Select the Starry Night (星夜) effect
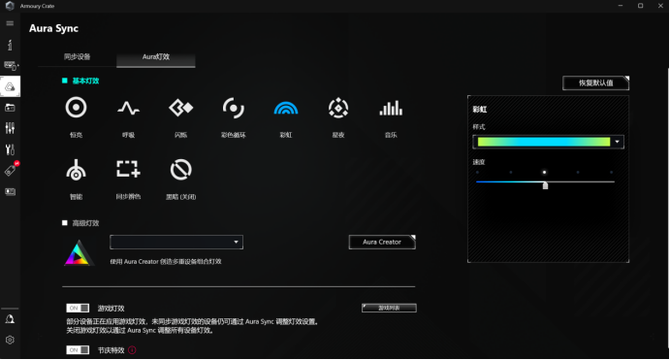The width and height of the screenshot is (670, 360). pyautogui.click(x=338, y=108)
